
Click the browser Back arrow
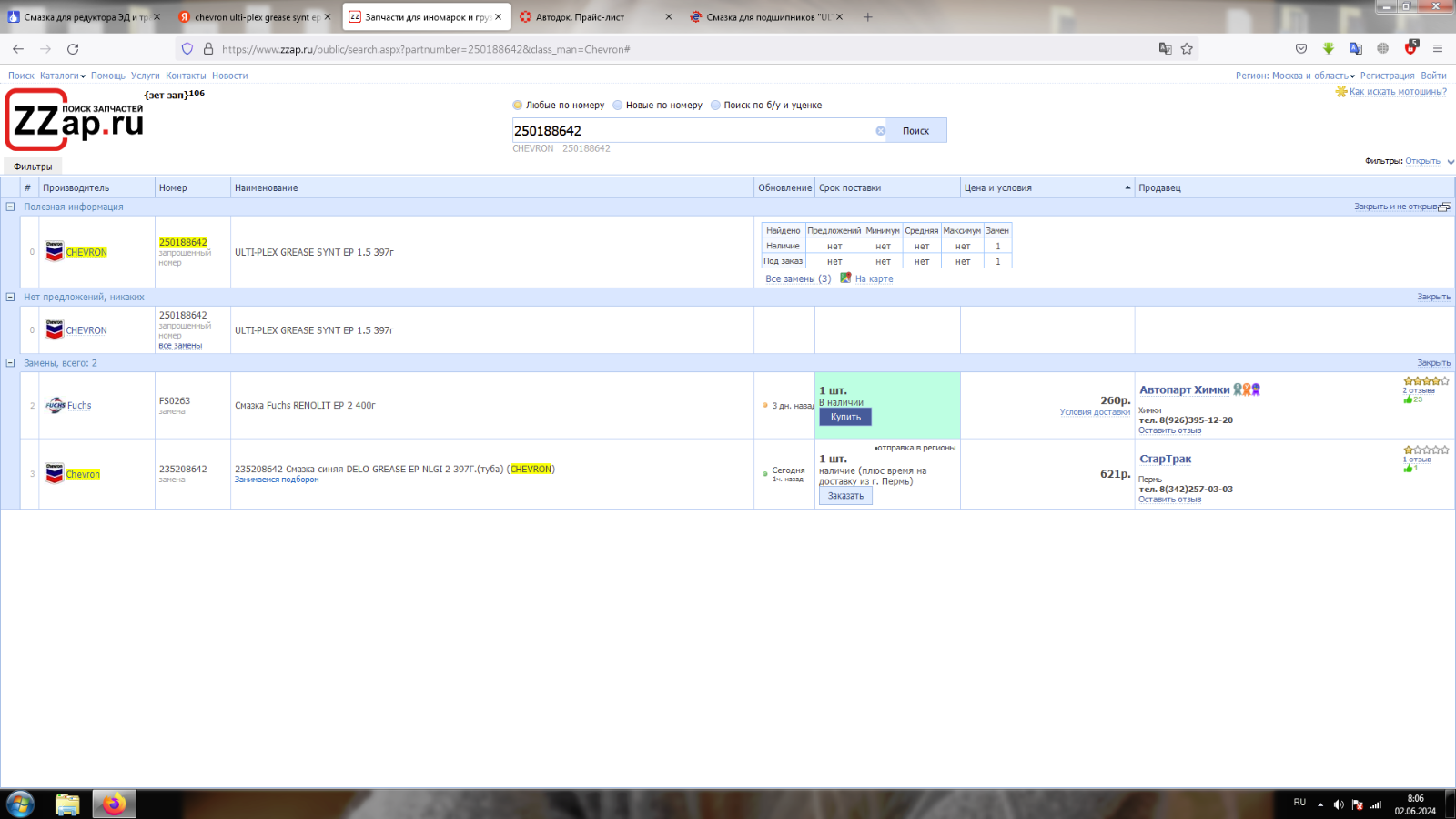click(18, 49)
